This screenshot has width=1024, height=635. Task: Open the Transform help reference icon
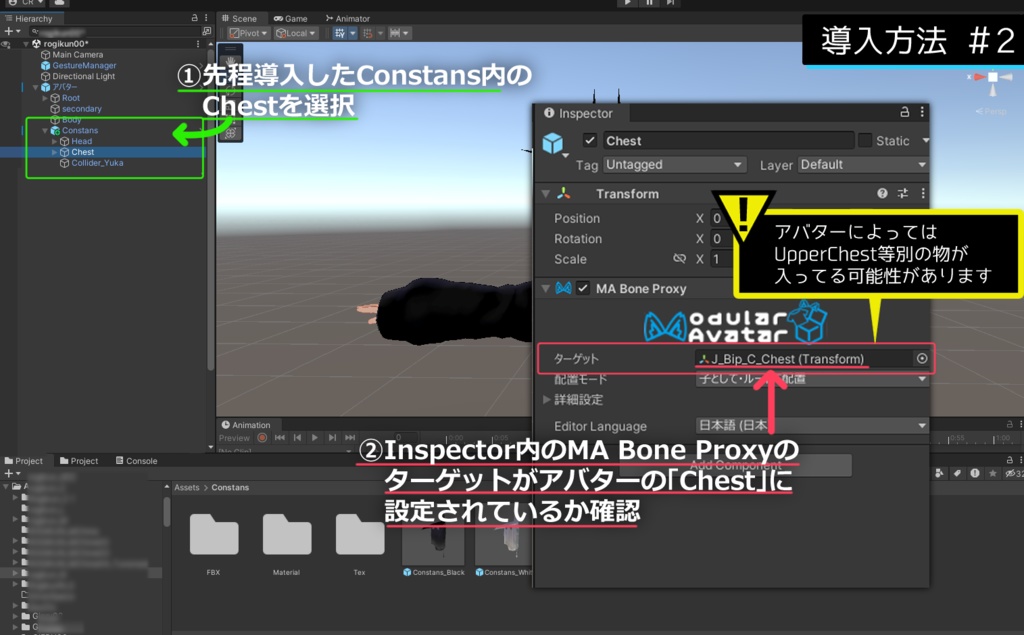[882, 193]
